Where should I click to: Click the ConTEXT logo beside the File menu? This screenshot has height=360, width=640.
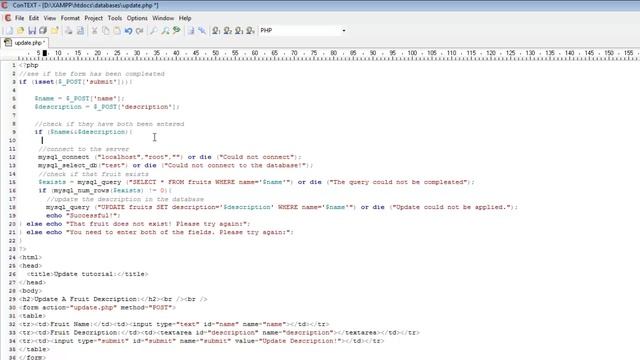pyautogui.click(x=7, y=18)
